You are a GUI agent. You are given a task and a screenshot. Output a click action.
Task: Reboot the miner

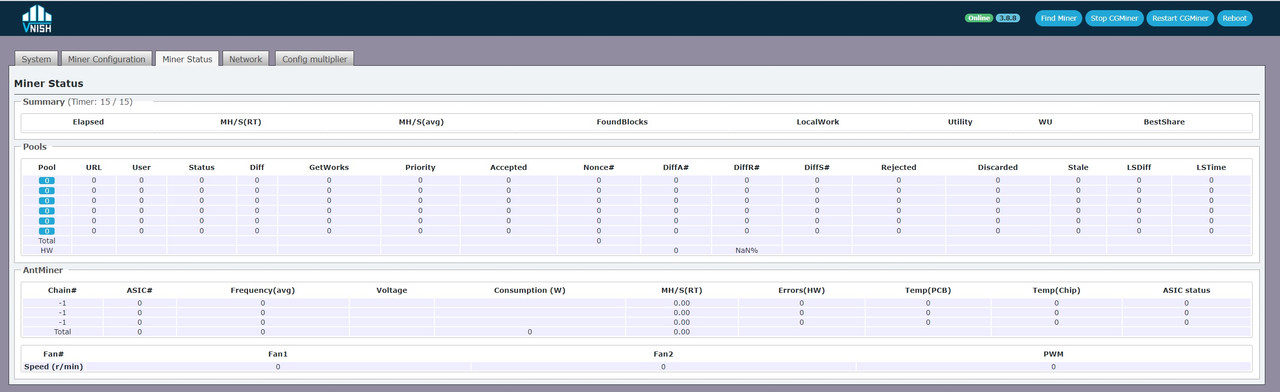tap(1234, 18)
